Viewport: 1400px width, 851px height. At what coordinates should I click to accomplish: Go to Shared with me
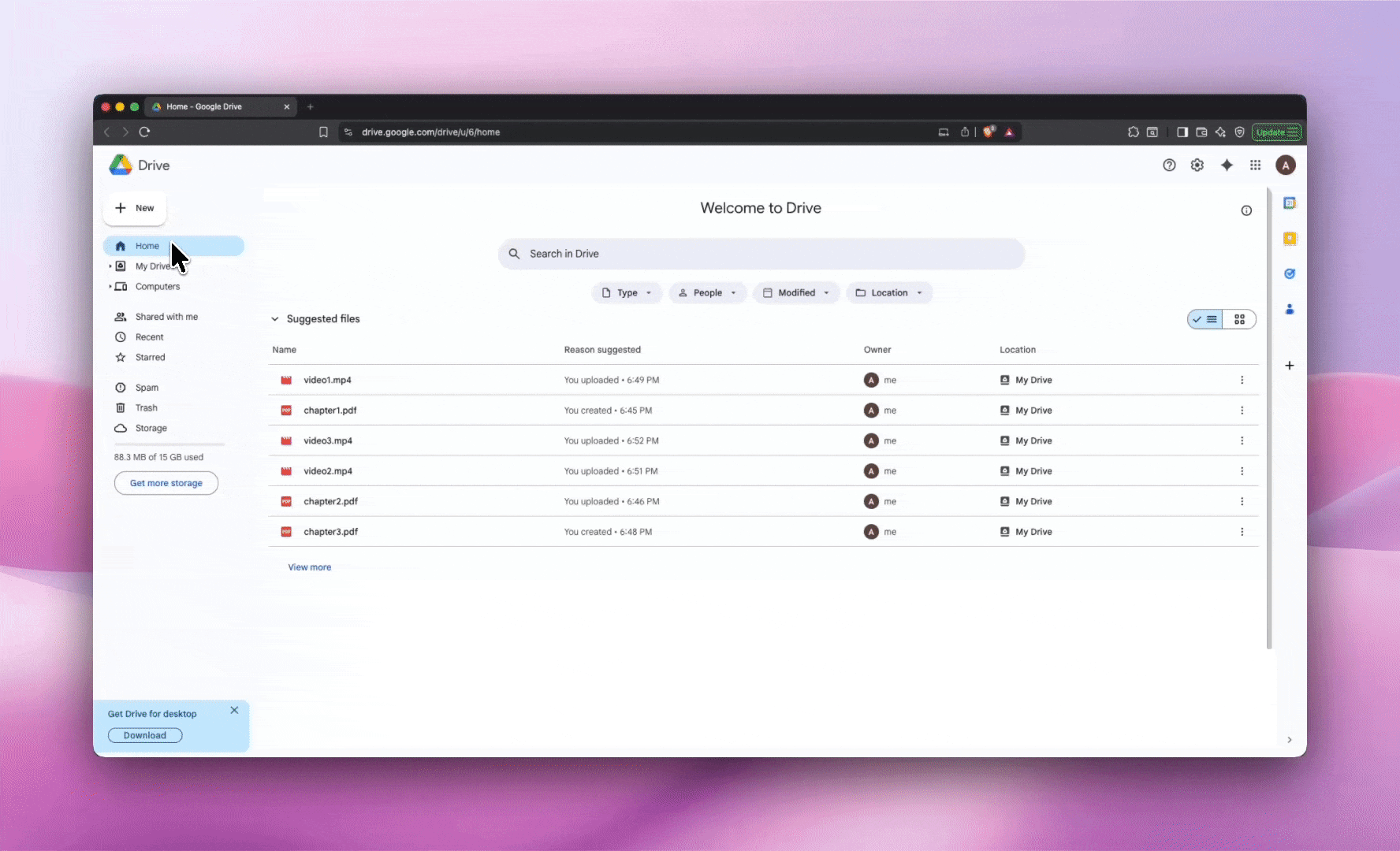click(166, 317)
